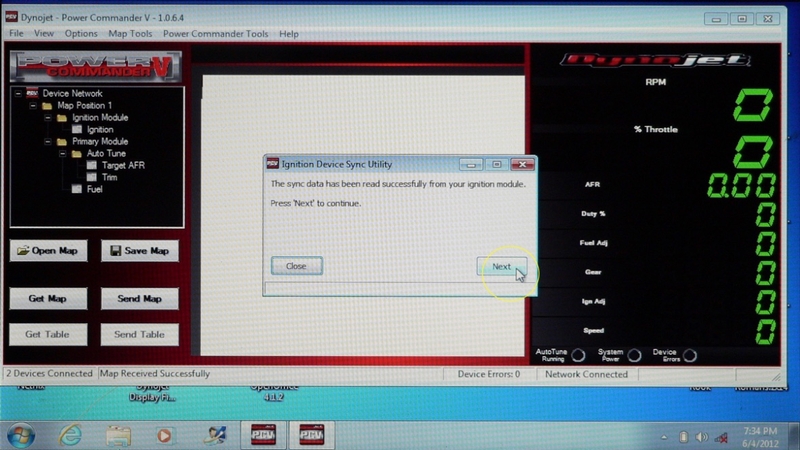
Task: Open Internet Explorer from the taskbar
Action: (x=70, y=435)
